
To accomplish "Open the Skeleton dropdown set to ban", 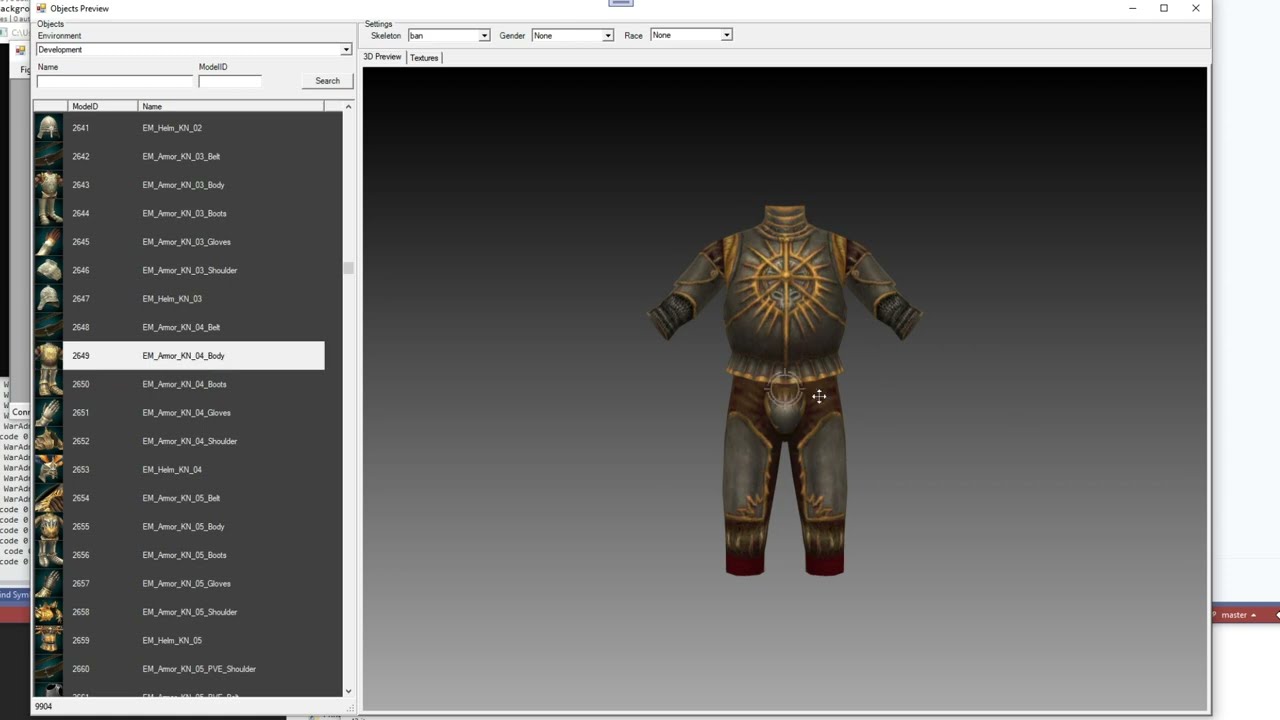I will tap(448, 35).
